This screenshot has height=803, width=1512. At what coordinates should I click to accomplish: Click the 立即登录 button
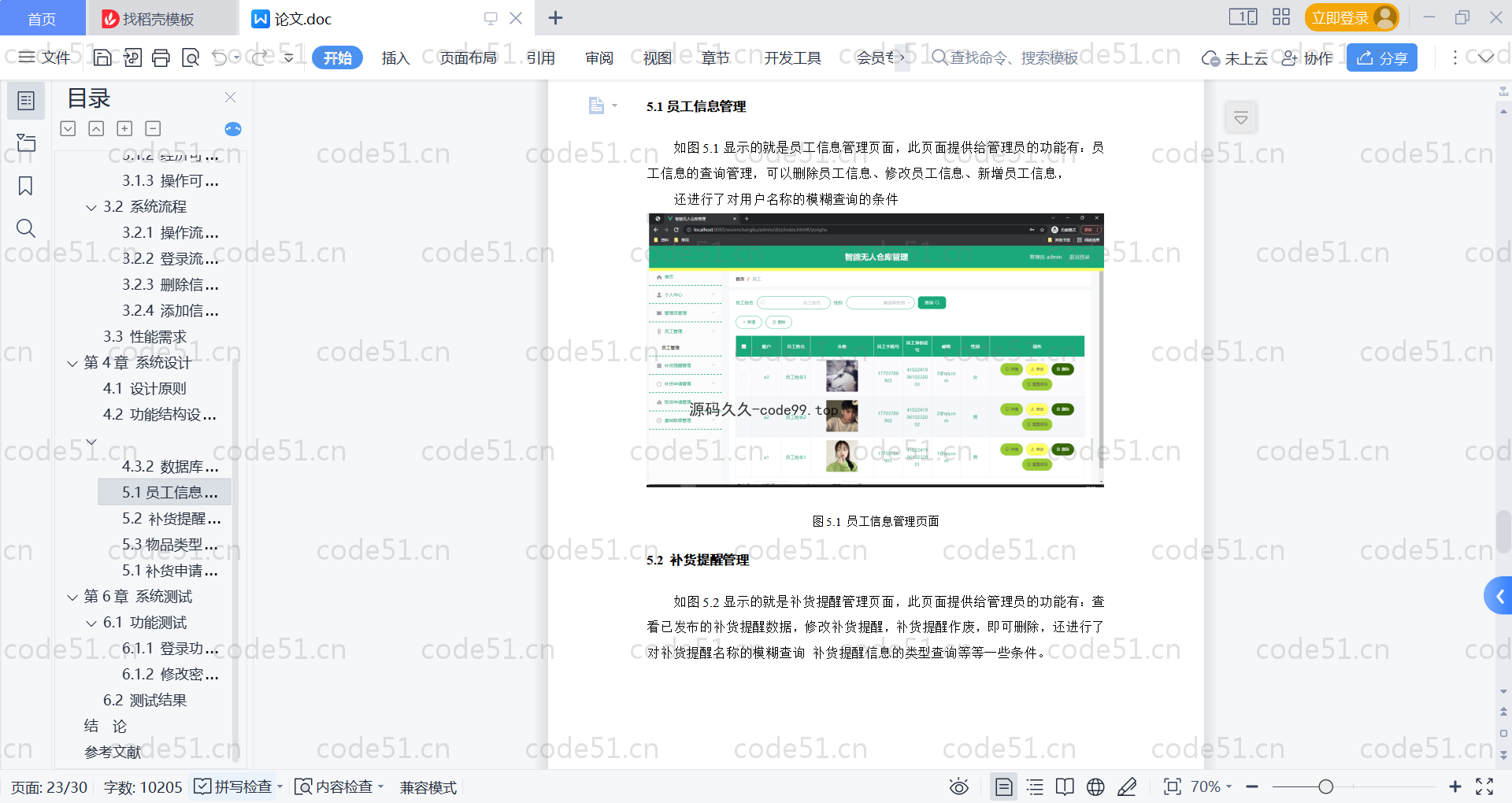tap(1351, 17)
